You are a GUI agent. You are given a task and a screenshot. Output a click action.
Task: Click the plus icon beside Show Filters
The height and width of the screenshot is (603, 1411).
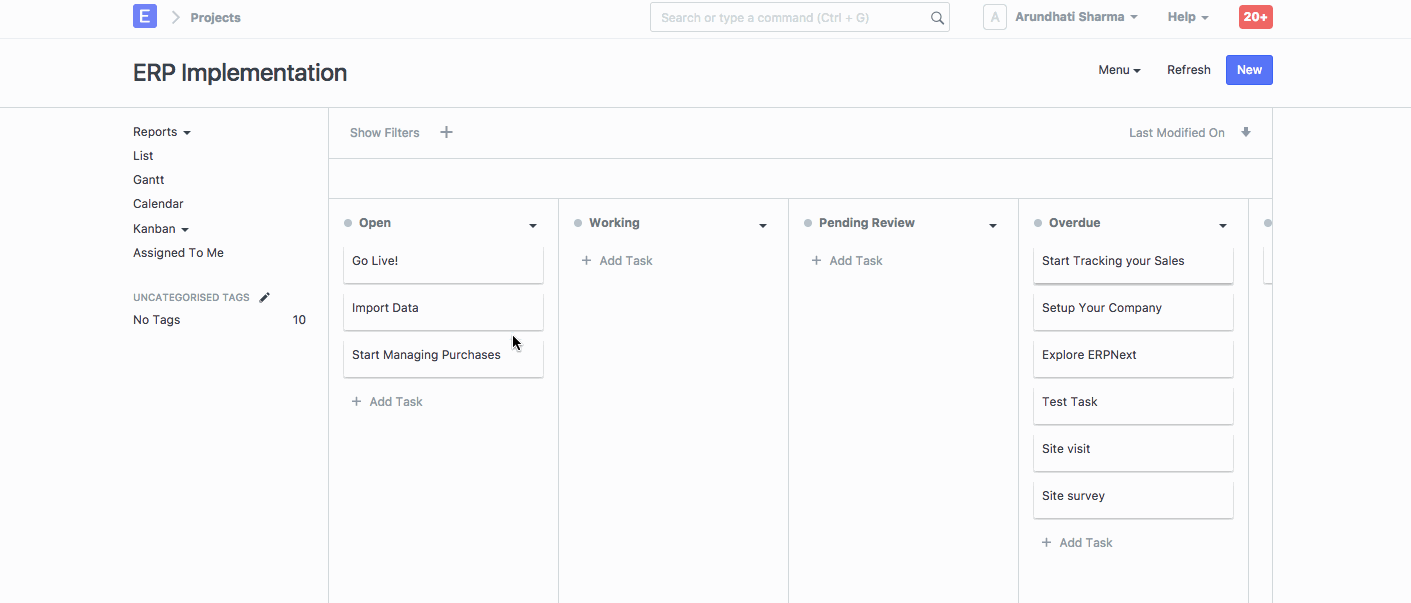446,132
